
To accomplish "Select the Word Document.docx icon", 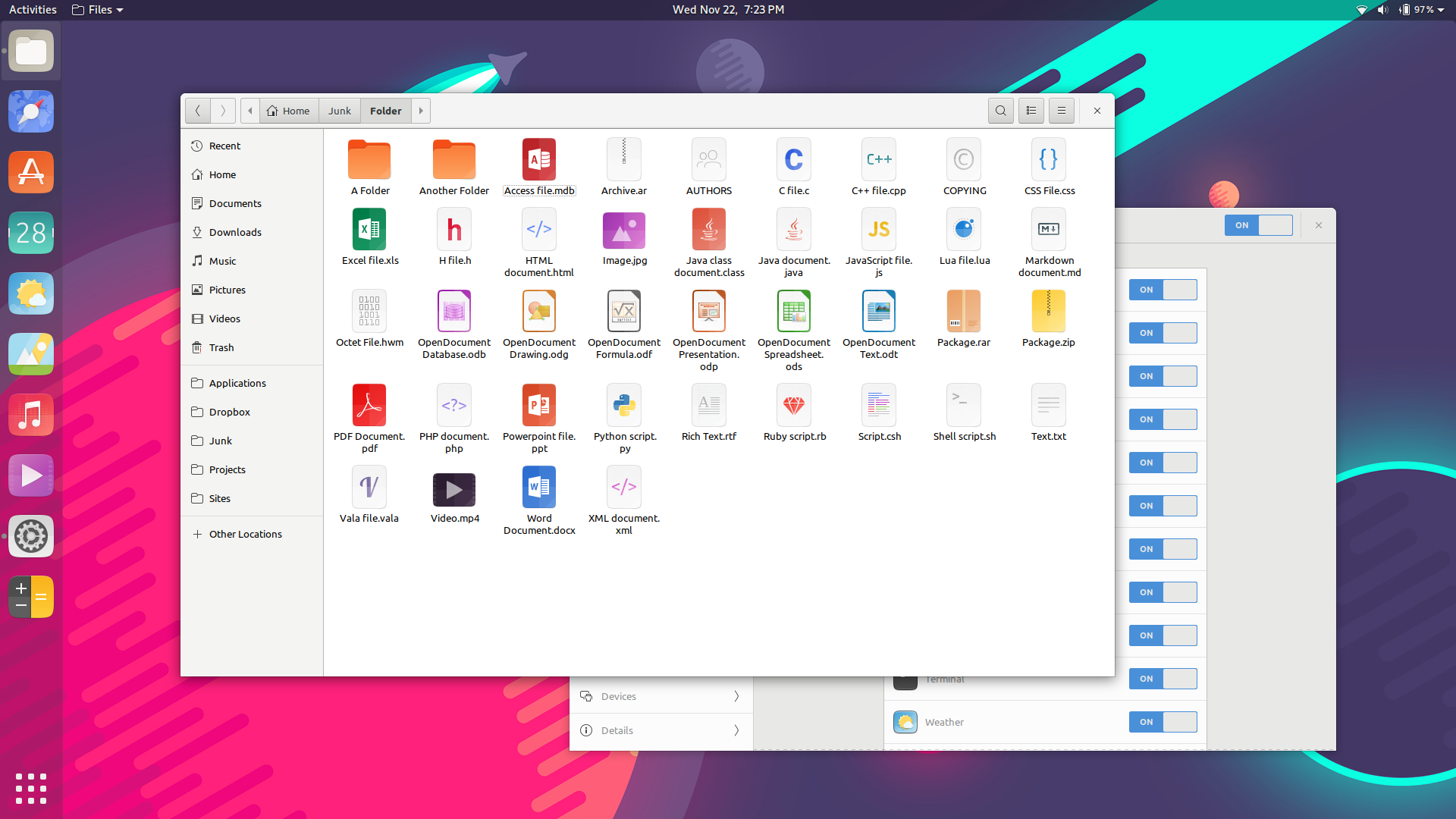I will coord(539,487).
